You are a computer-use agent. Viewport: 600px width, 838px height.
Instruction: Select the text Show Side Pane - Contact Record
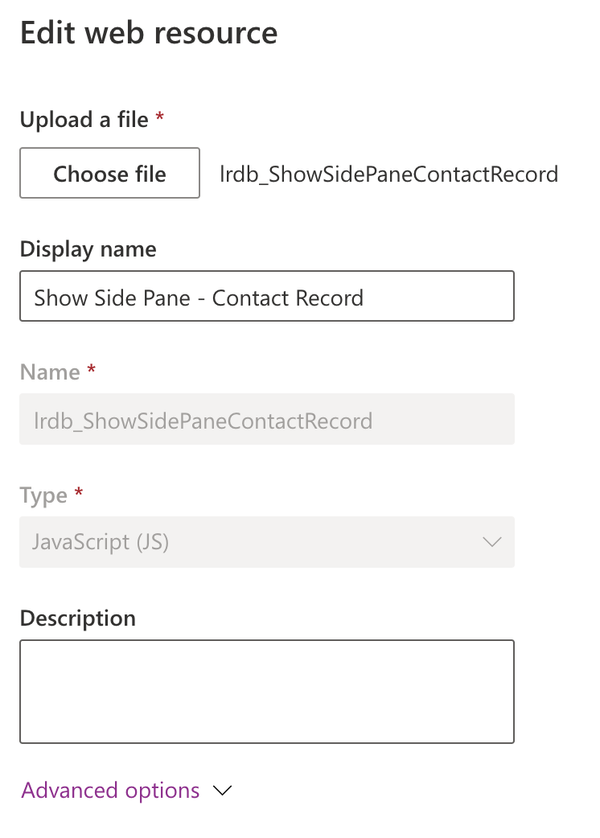(163, 296)
